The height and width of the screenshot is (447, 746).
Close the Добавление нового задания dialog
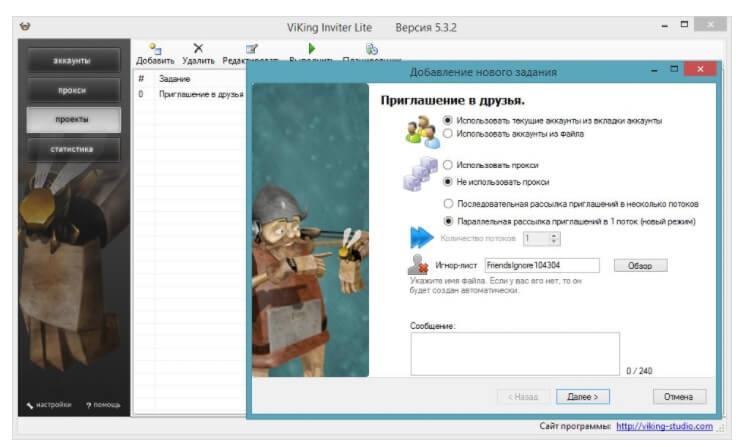(700, 69)
